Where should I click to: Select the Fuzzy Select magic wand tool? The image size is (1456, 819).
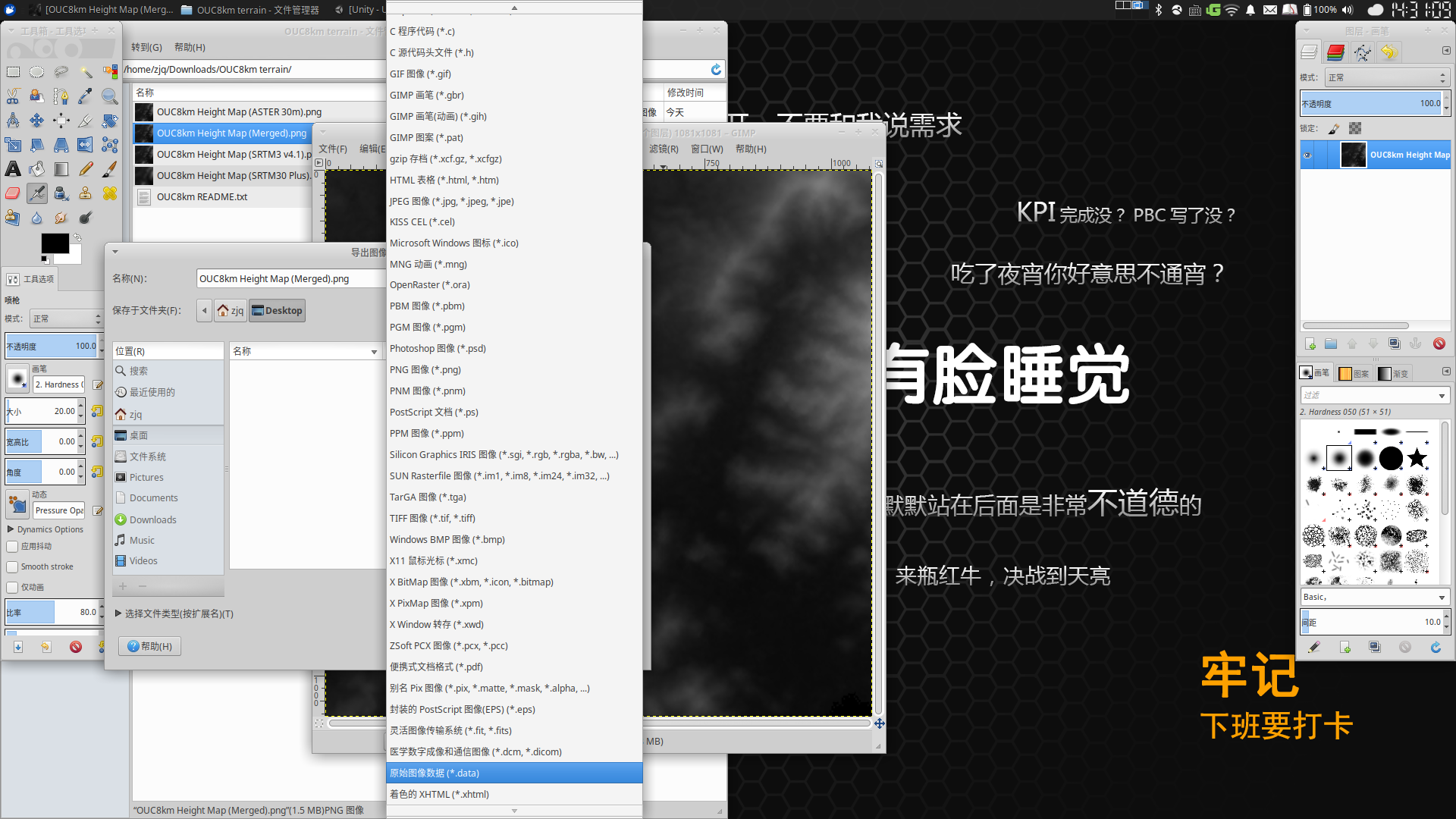(x=85, y=73)
